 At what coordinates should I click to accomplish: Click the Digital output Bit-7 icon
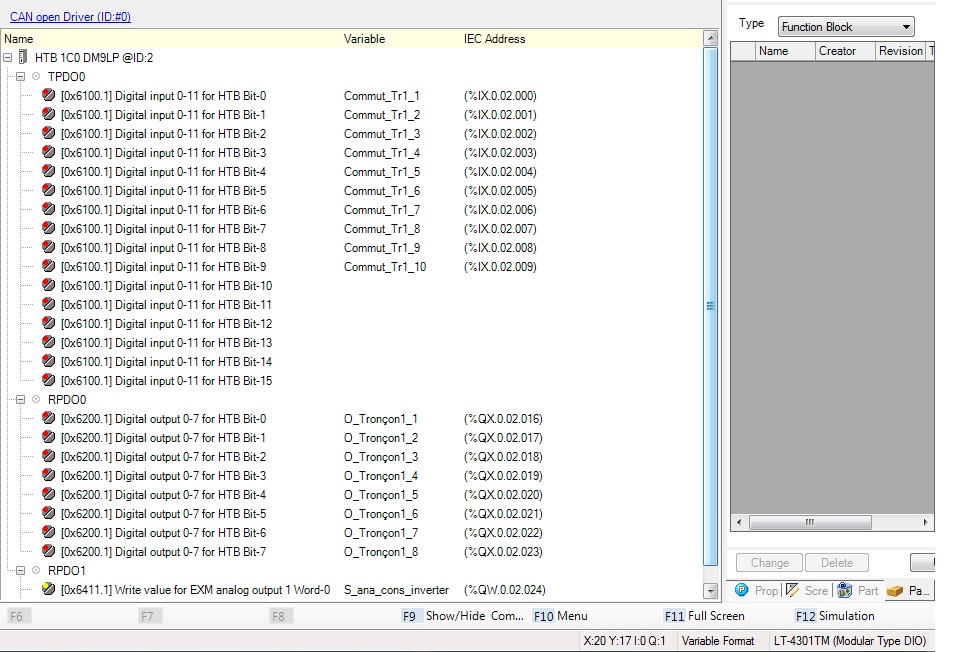49,552
